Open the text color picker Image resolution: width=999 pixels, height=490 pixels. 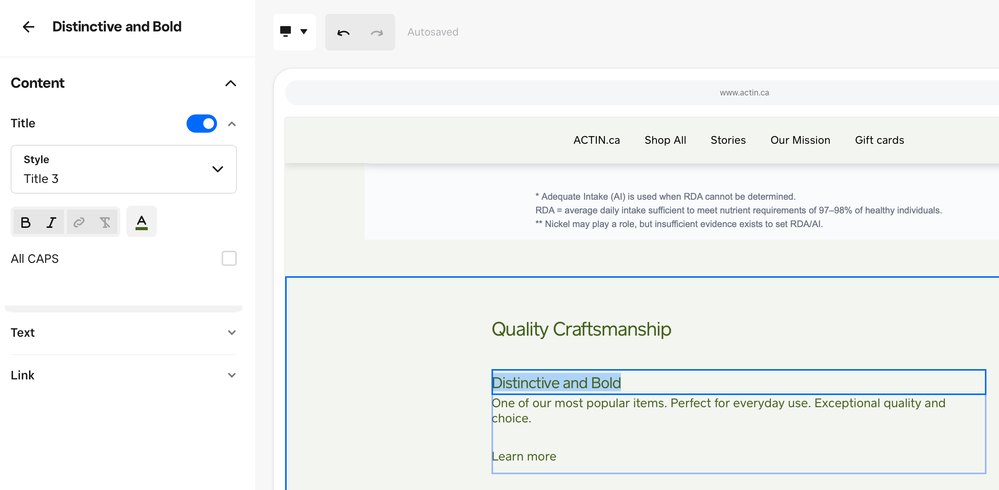pyautogui.click(x=141, y=222)
